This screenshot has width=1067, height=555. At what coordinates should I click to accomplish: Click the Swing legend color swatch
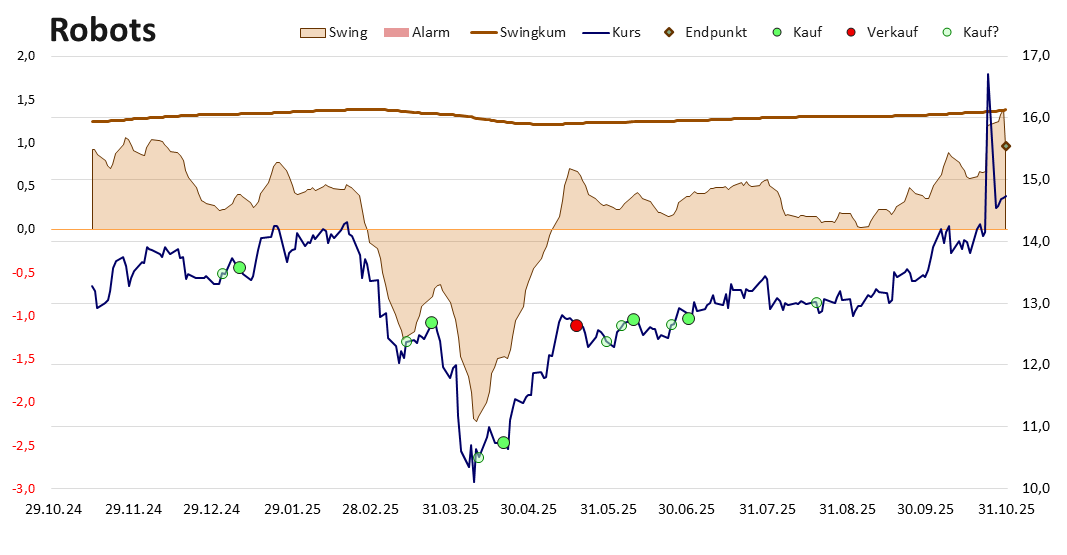coord(312,32)
